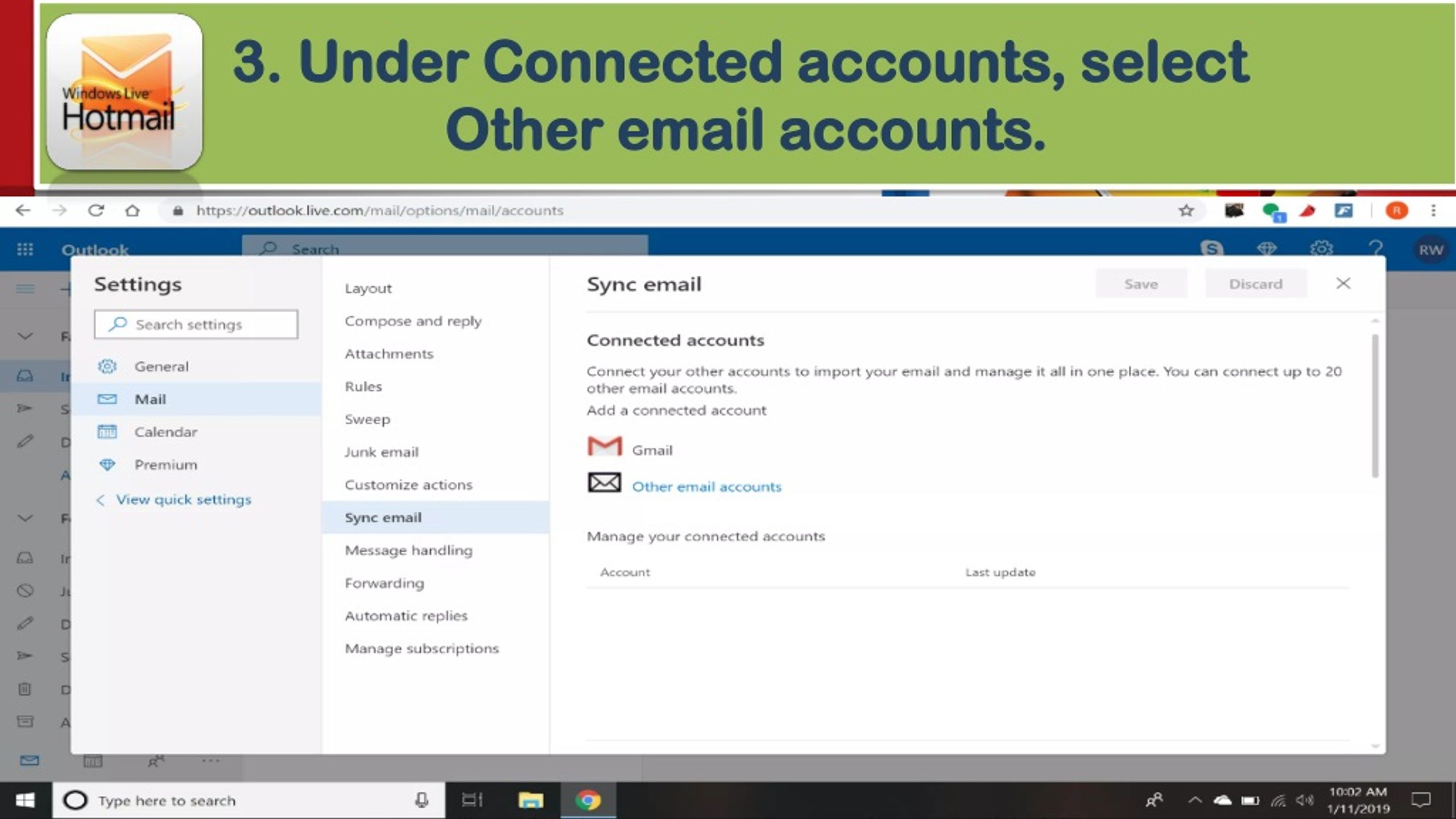Open the browser home page icon

133,210
